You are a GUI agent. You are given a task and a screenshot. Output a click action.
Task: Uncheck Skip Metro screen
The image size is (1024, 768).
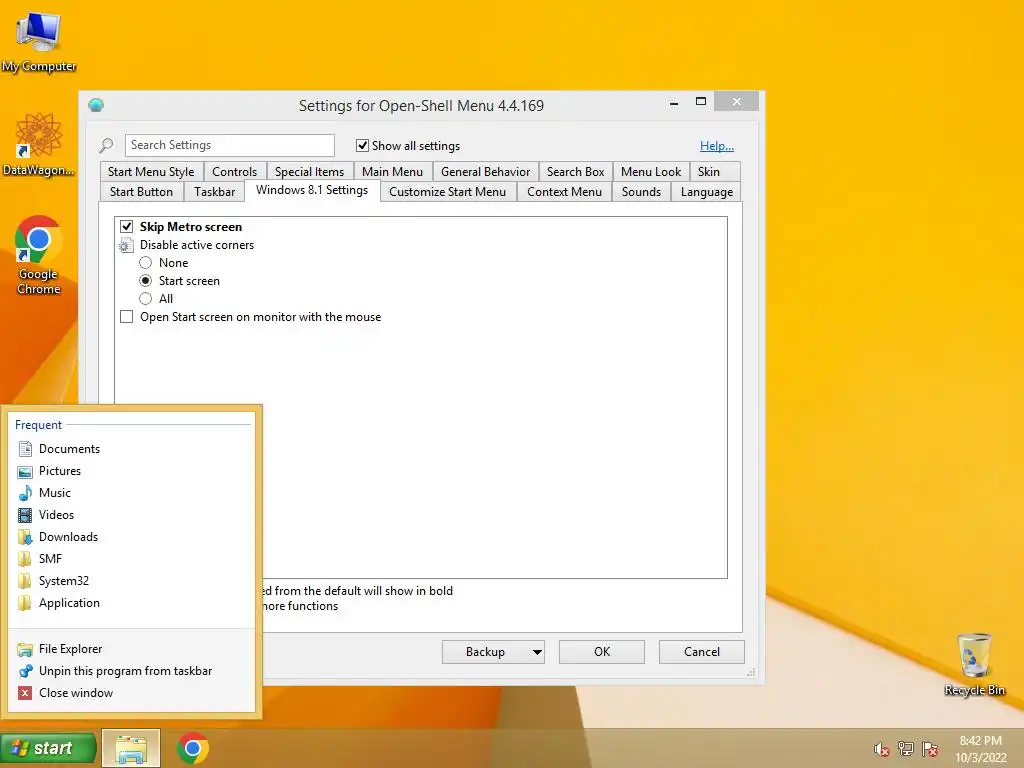click(x=127, y=227)
